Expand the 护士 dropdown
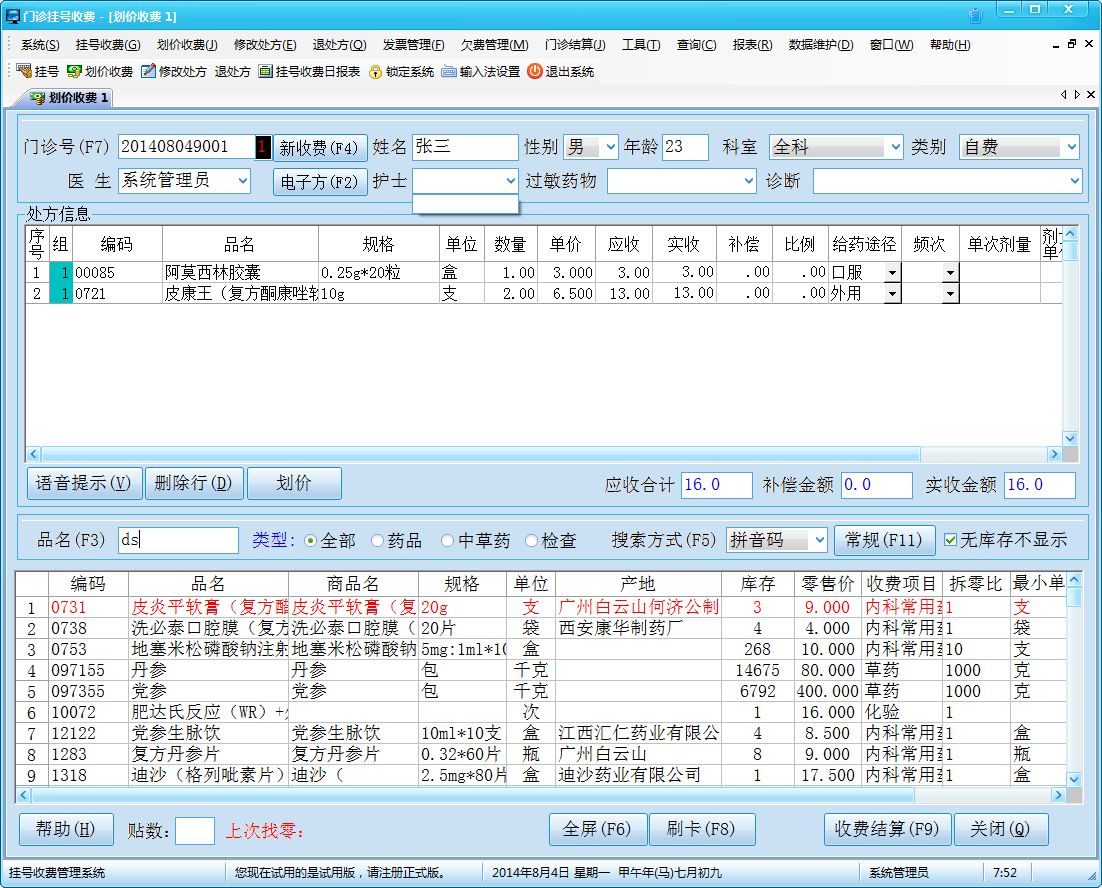Viewport: 1102px width, 888px height. (x=511, y=181)
